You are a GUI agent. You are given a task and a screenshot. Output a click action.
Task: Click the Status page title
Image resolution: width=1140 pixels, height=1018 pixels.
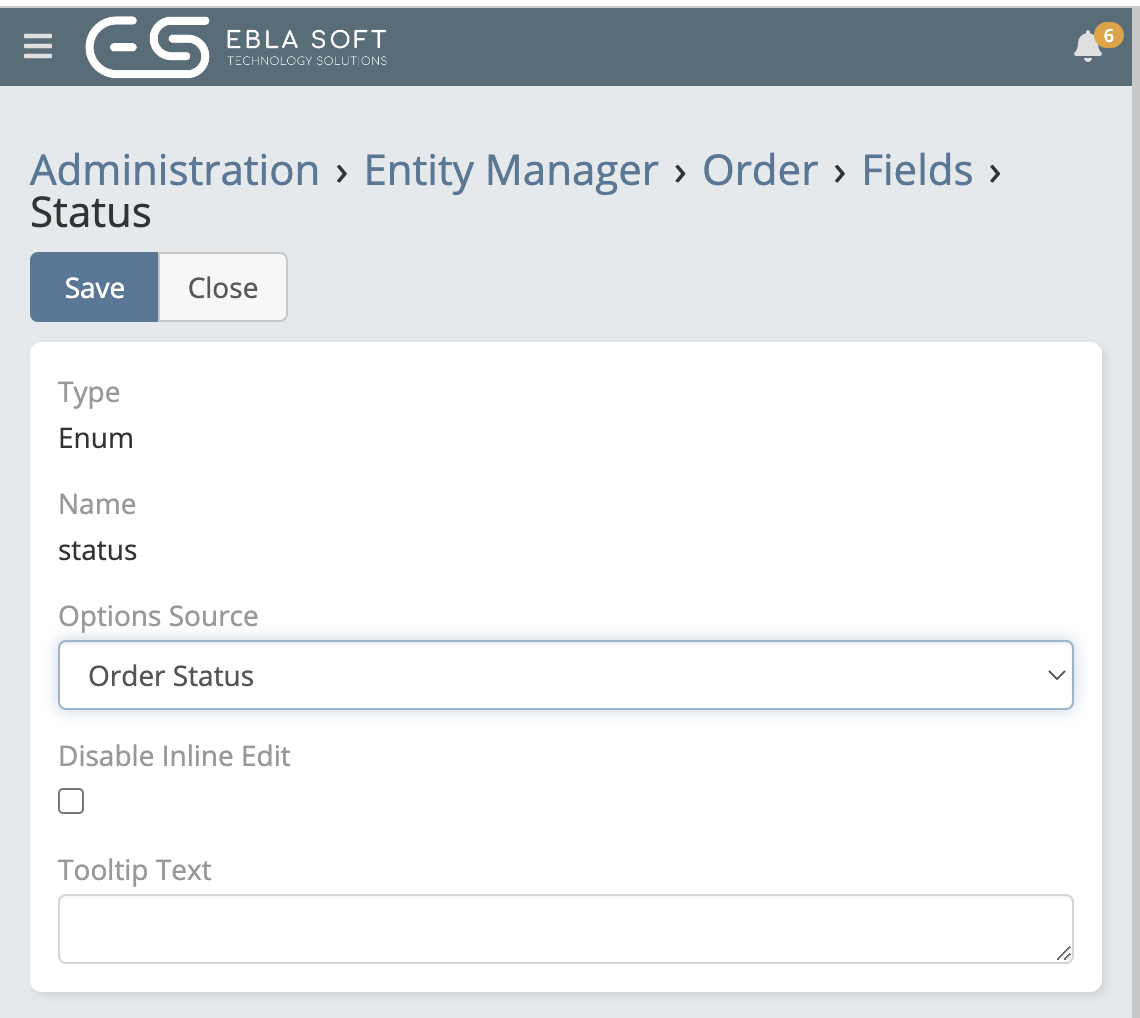(x=91, y=213)
